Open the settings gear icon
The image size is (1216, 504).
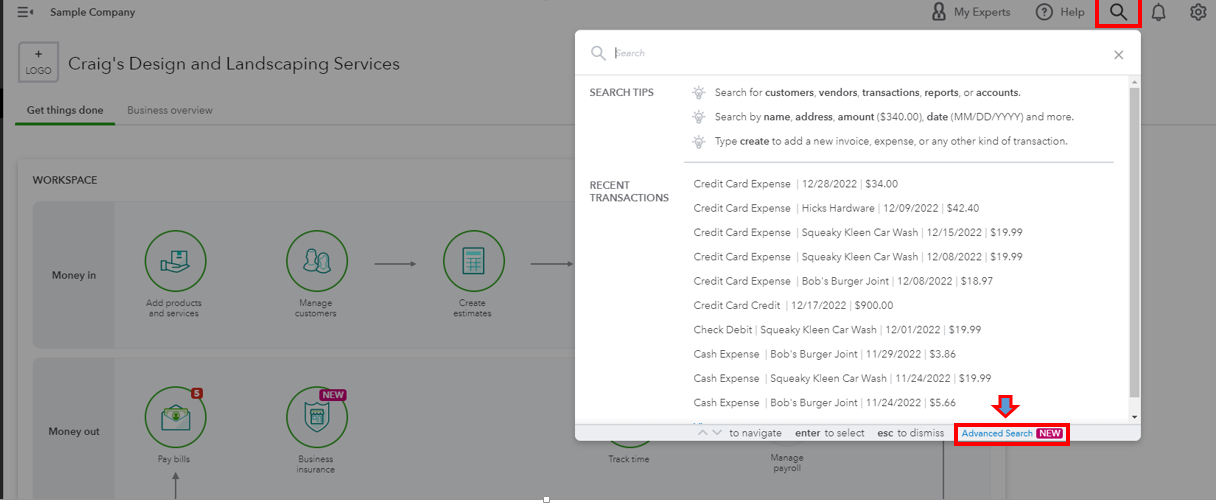tap(1198, 12)
